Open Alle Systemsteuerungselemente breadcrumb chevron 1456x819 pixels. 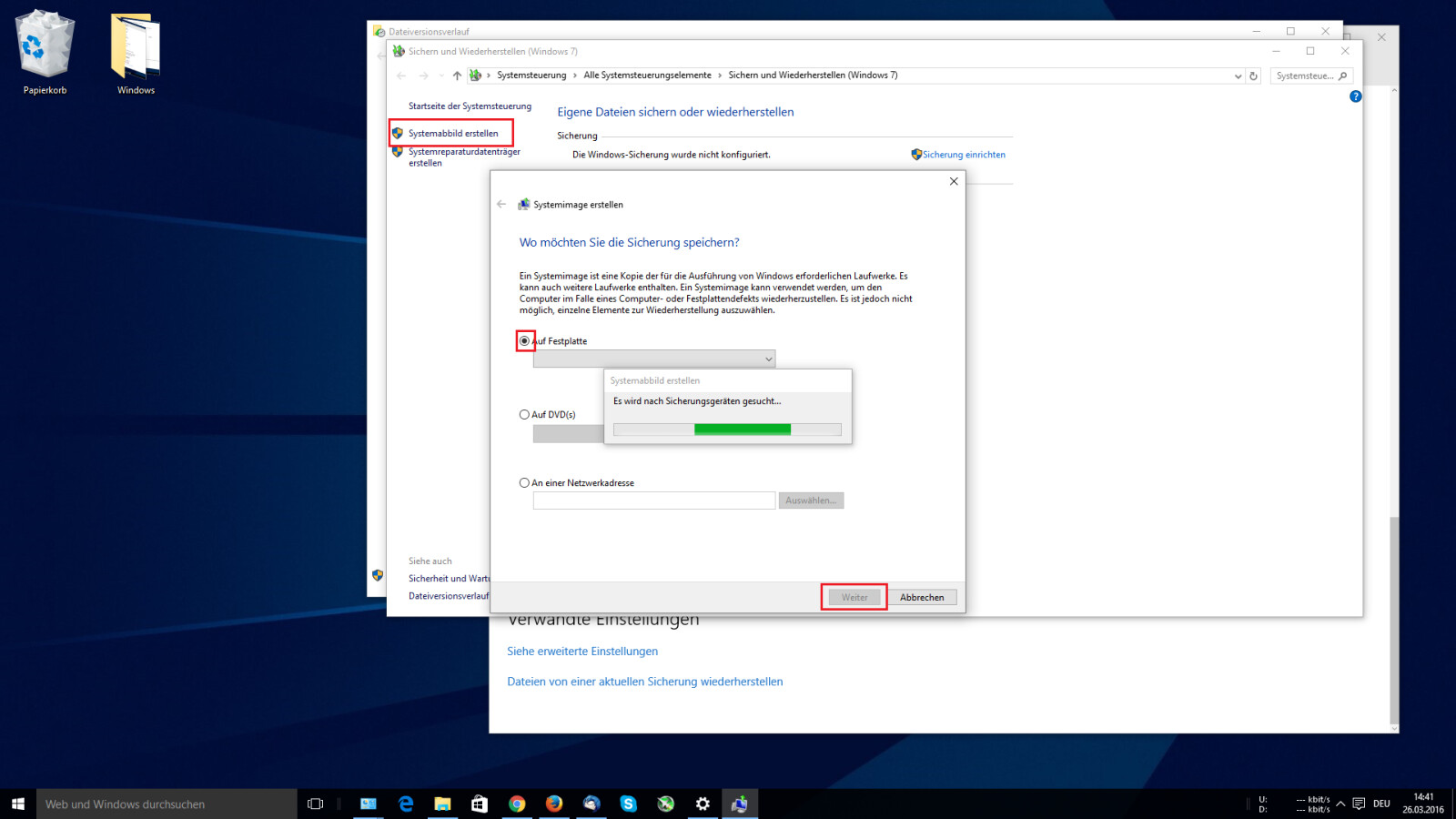[720, 75]
